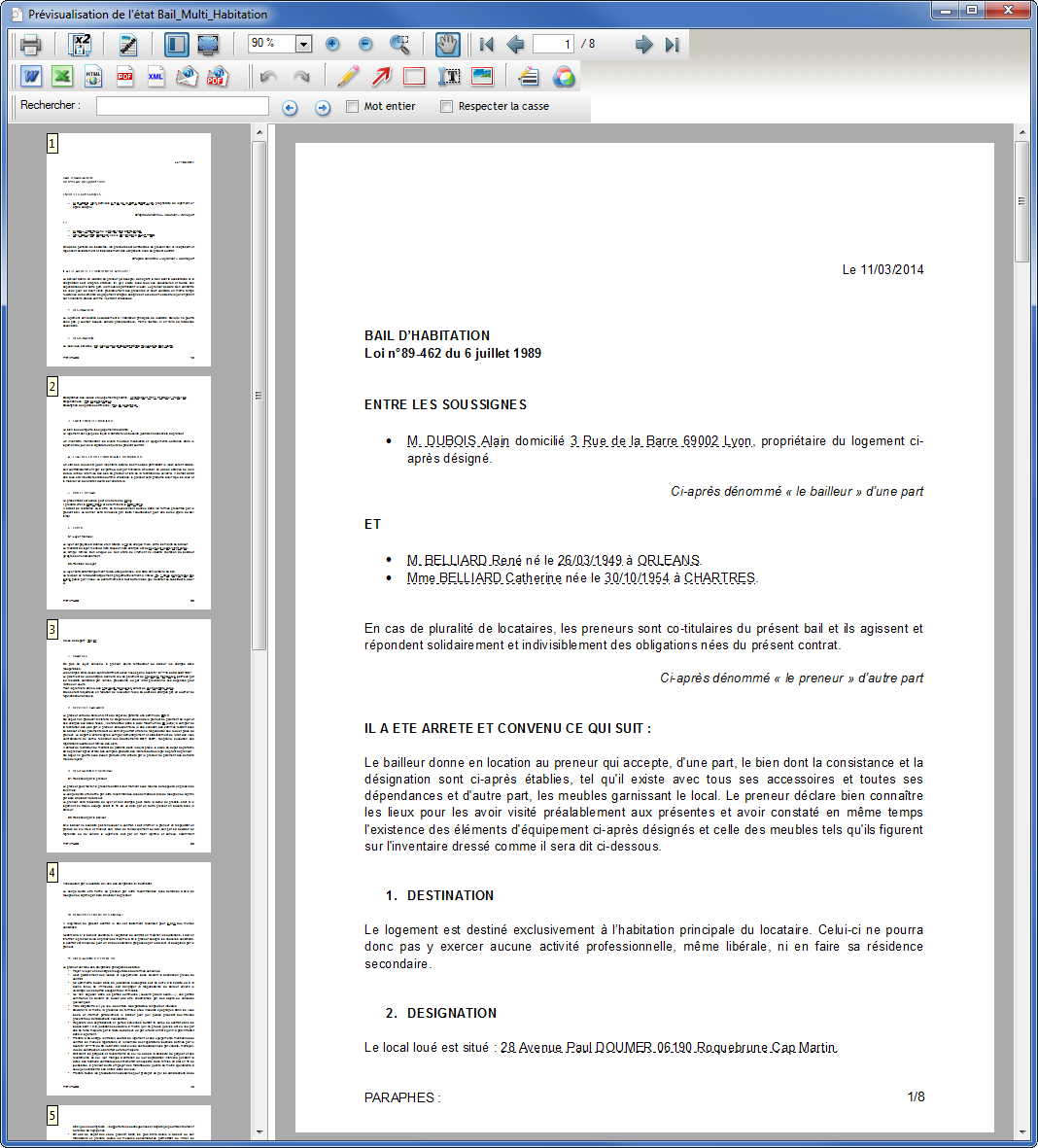The width and height of the screenshot is (1038, 1148).
Task: Go to the next page arrow
Action: click(642, 45)
